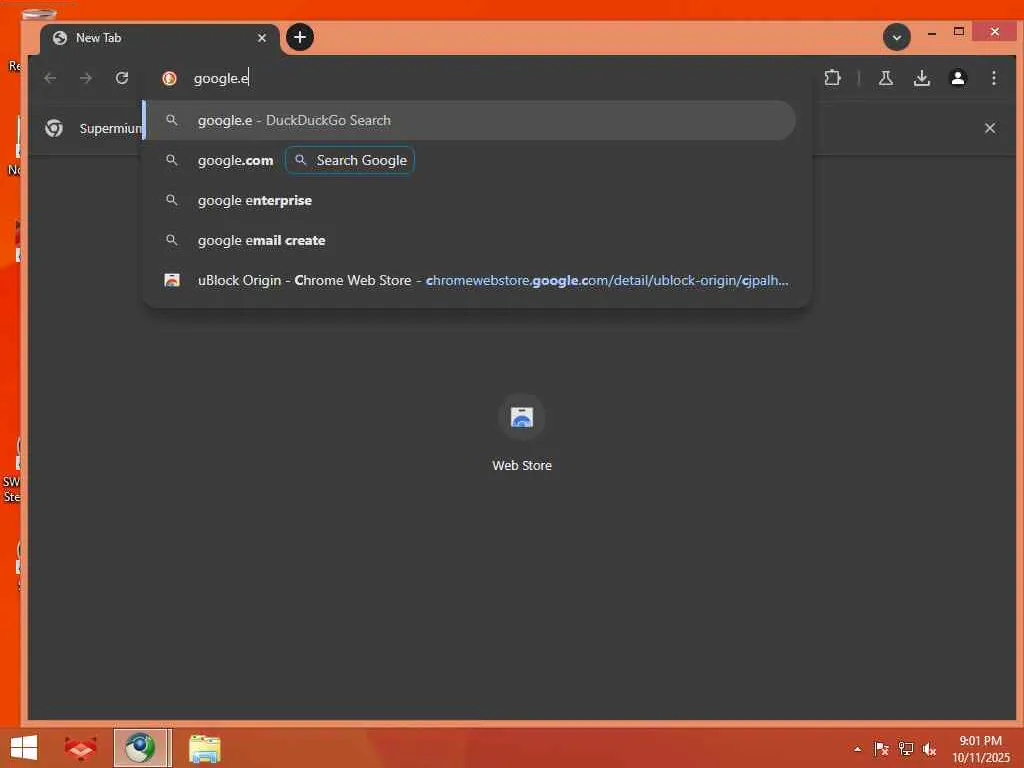Open the profile avatar icon
Screen dimensions: 1024x768
957,78
